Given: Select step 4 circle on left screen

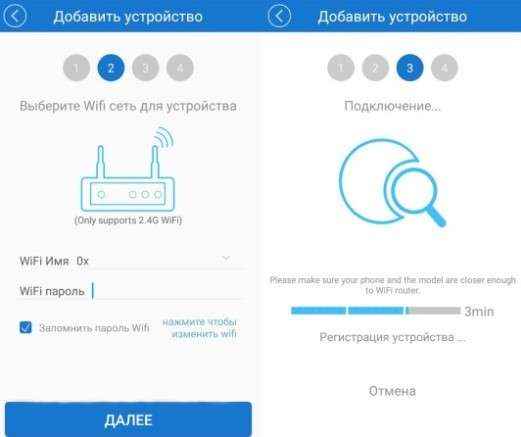Looking at the screenshot, I should click(180, 68).
